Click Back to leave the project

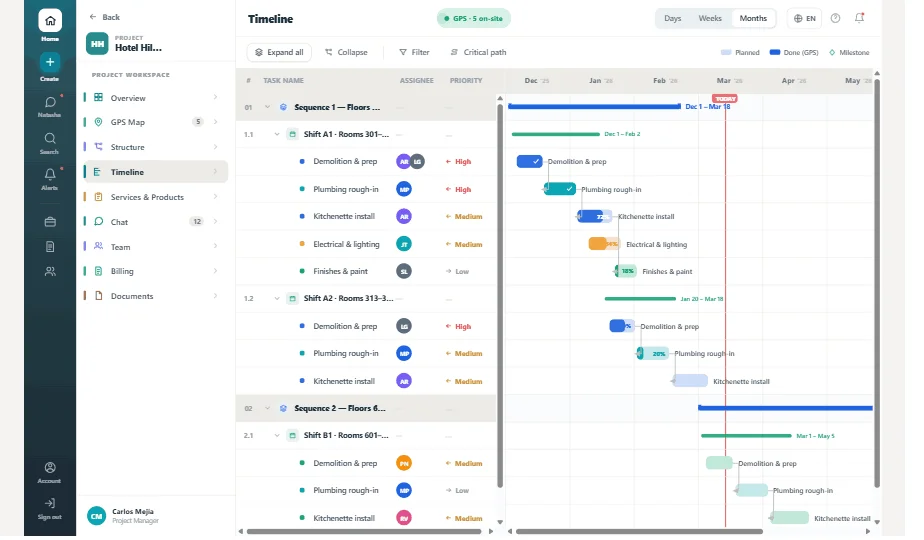coord(104,17)
